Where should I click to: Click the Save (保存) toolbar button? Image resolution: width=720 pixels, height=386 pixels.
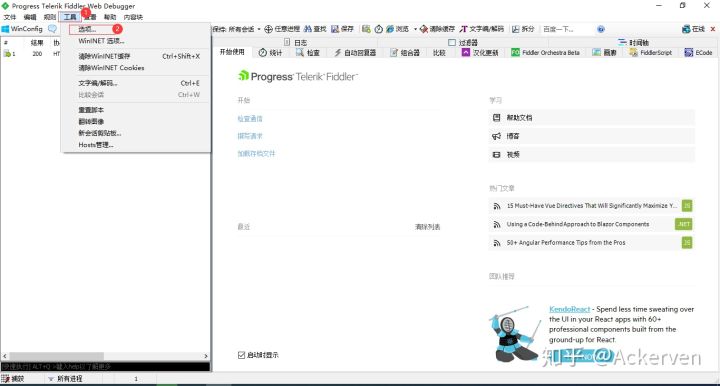[343, 29]
